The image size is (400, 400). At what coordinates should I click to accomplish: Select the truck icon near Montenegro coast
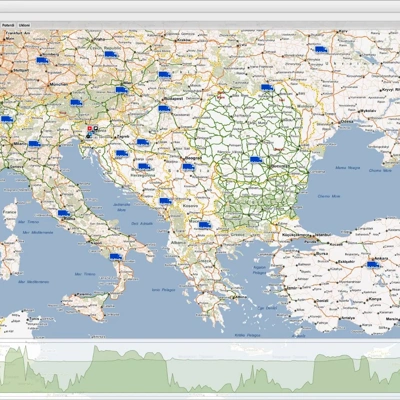point(165,201)
